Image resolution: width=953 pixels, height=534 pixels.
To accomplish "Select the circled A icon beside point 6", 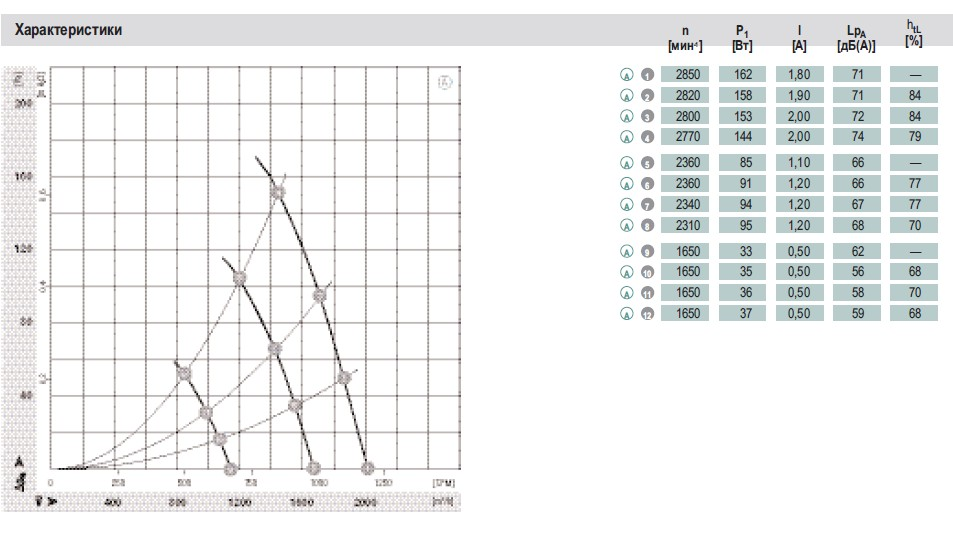I will (627, 183).
